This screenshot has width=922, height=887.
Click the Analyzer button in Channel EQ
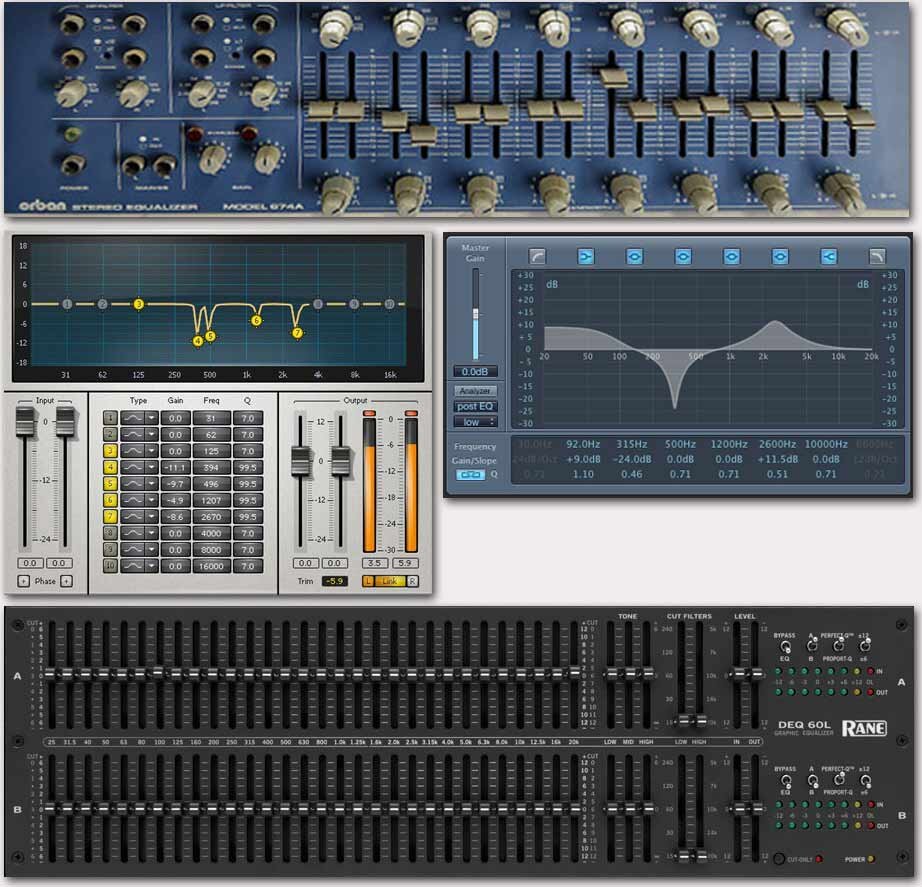476,391
